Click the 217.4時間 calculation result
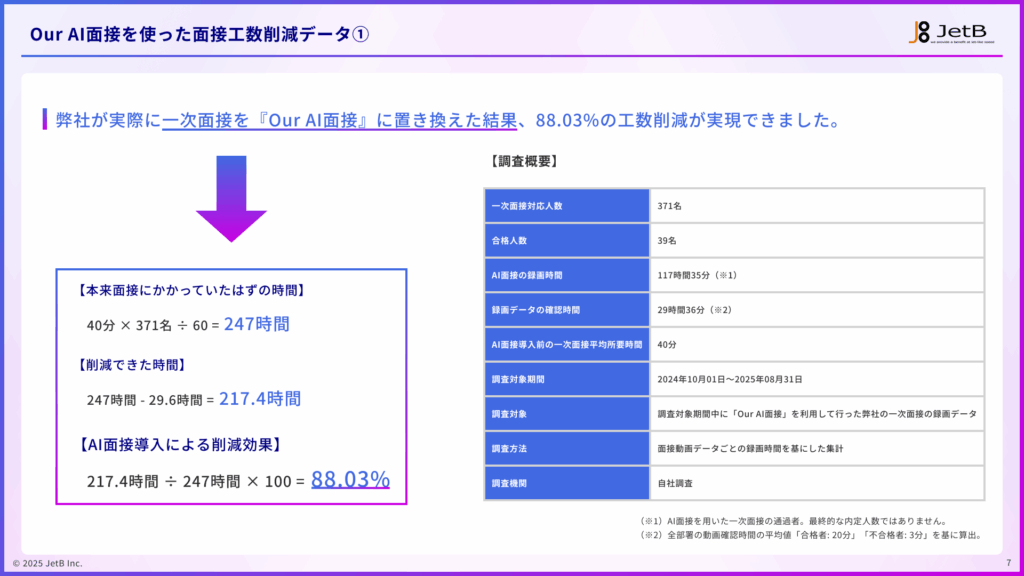The width and height of the screenshot is (1024, 576). 263,398
